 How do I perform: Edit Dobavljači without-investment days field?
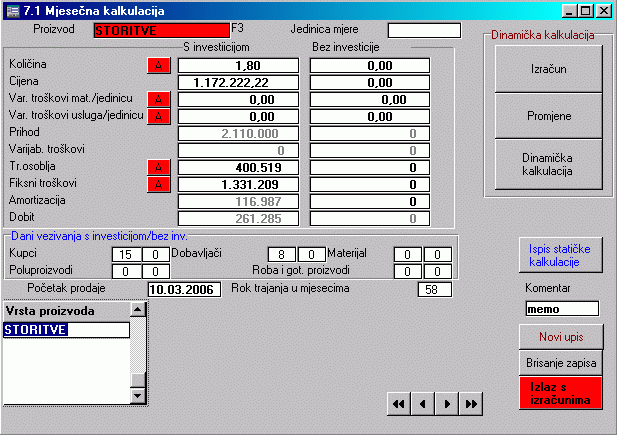pos(312,255)
